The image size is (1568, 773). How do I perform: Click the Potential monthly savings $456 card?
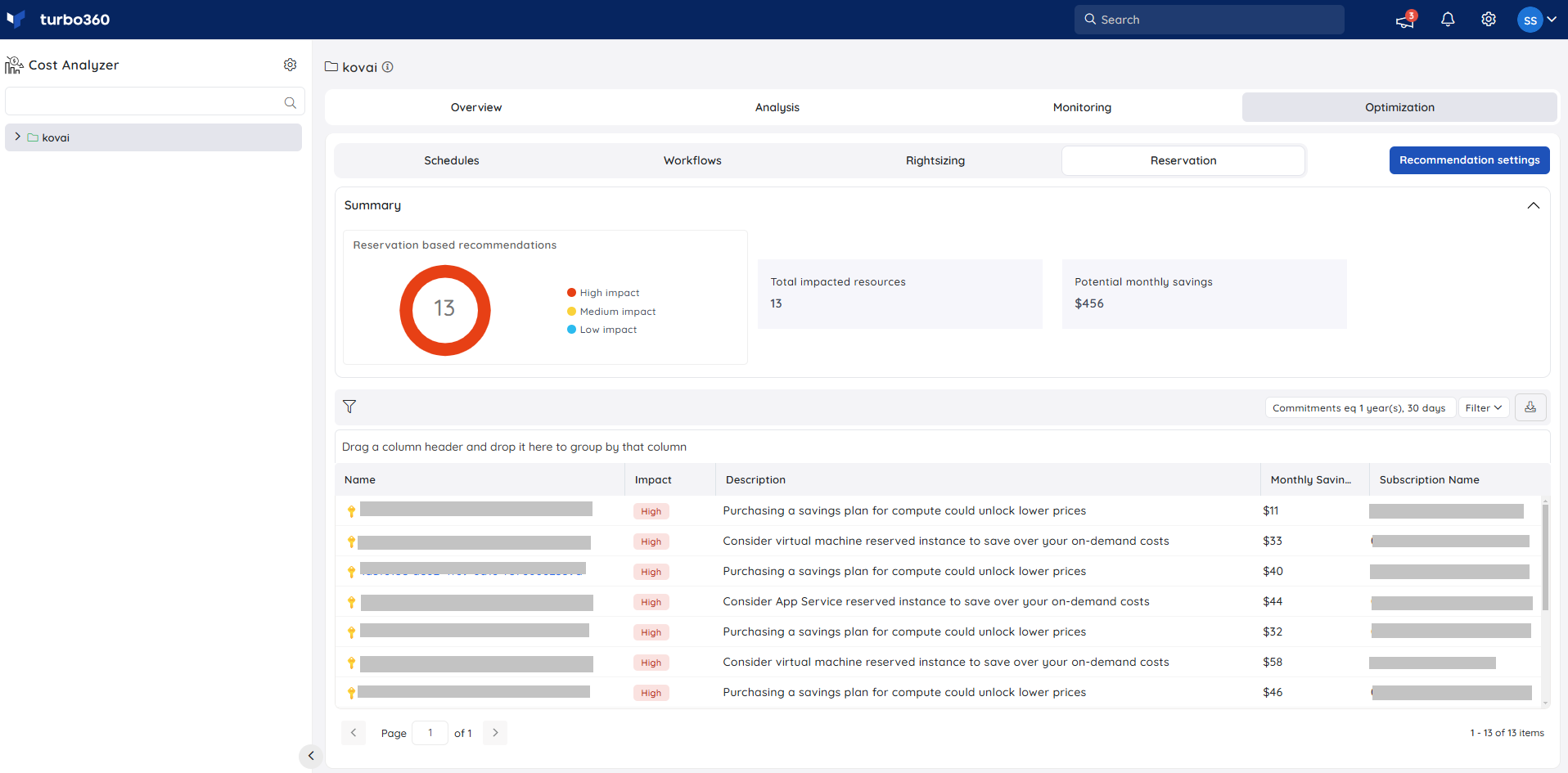click(1204, 294)
